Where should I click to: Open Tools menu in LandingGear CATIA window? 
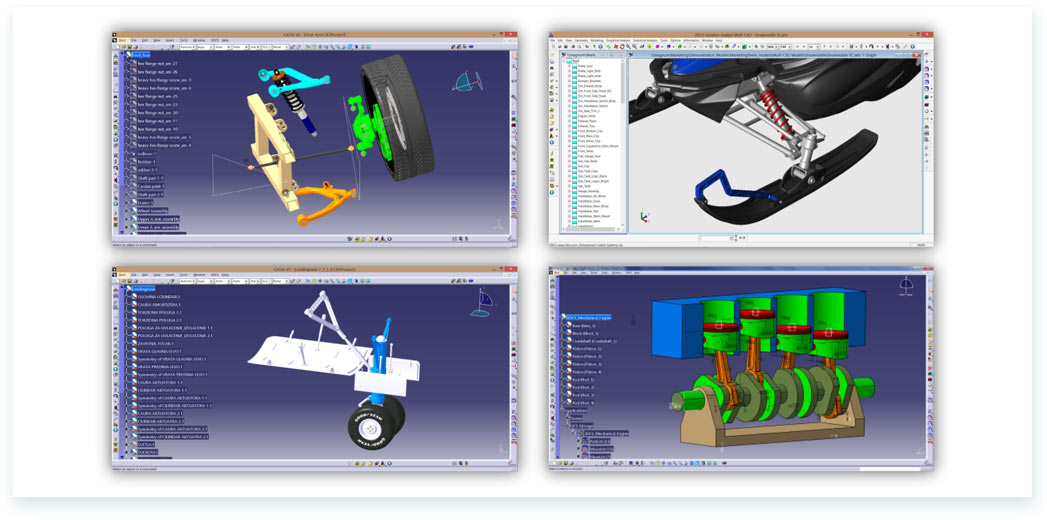point(184,275)
